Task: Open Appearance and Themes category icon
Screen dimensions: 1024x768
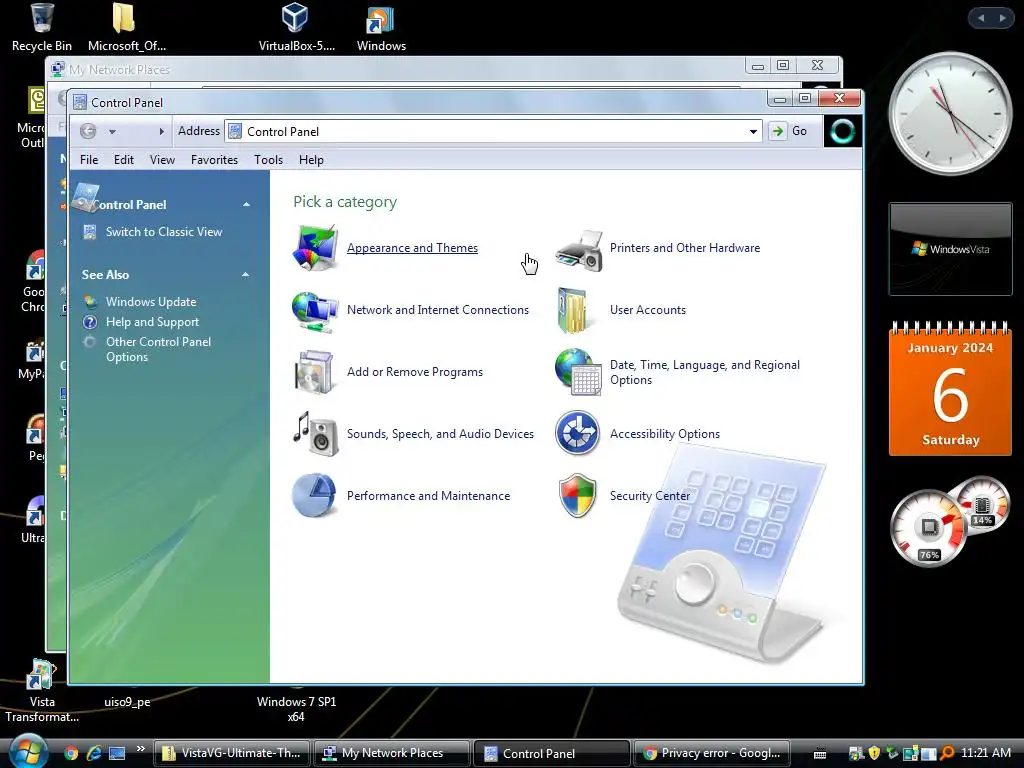Action: (x=315, y=248)
